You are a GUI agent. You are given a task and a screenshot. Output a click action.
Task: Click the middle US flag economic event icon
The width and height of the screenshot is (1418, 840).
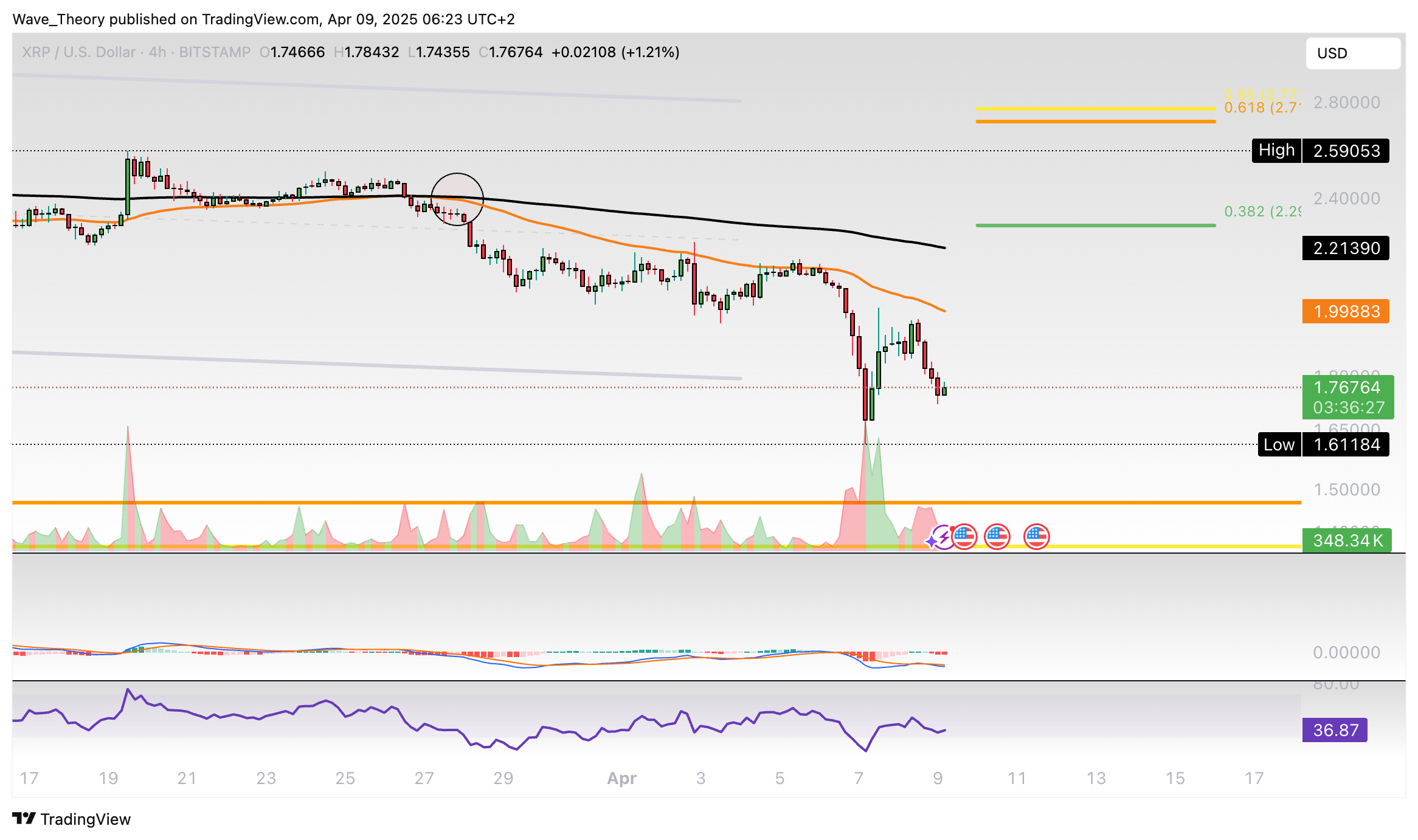997,537
